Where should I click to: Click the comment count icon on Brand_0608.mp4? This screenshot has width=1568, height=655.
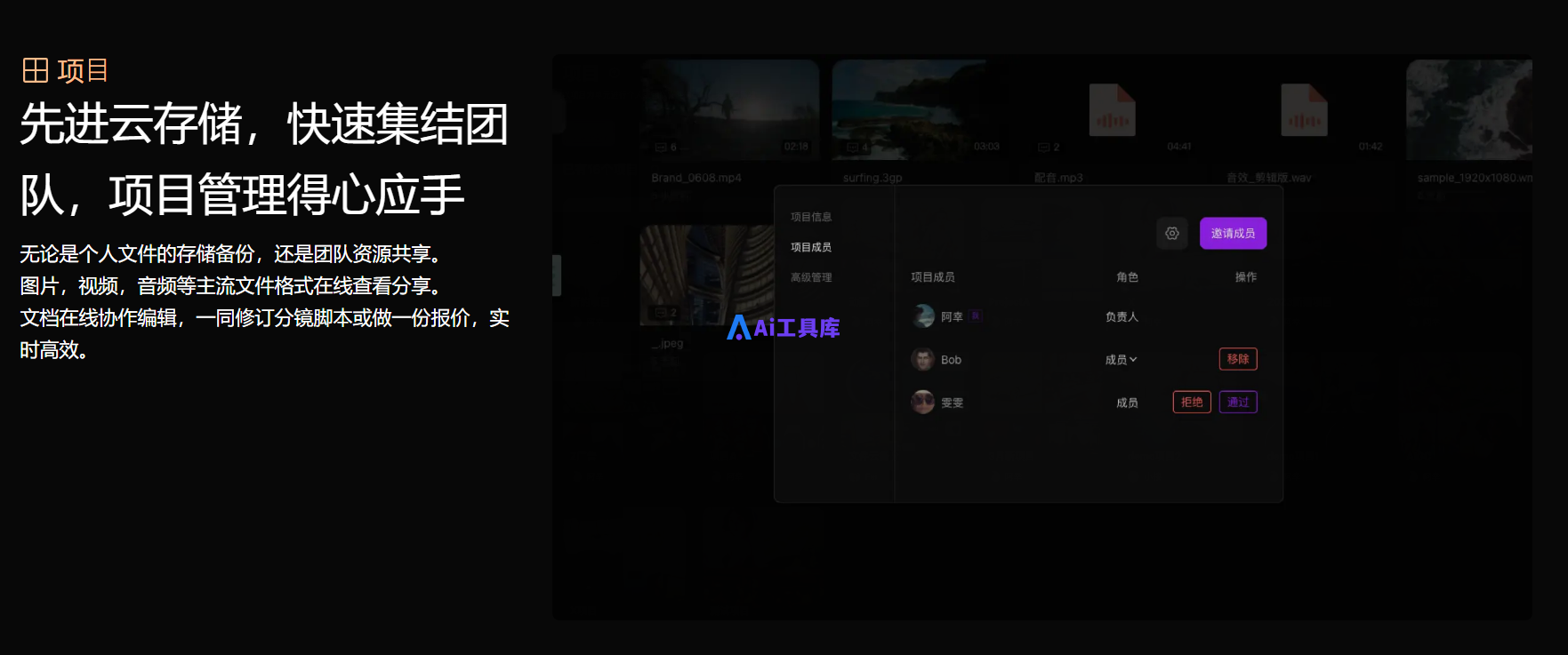pos(661,147)
